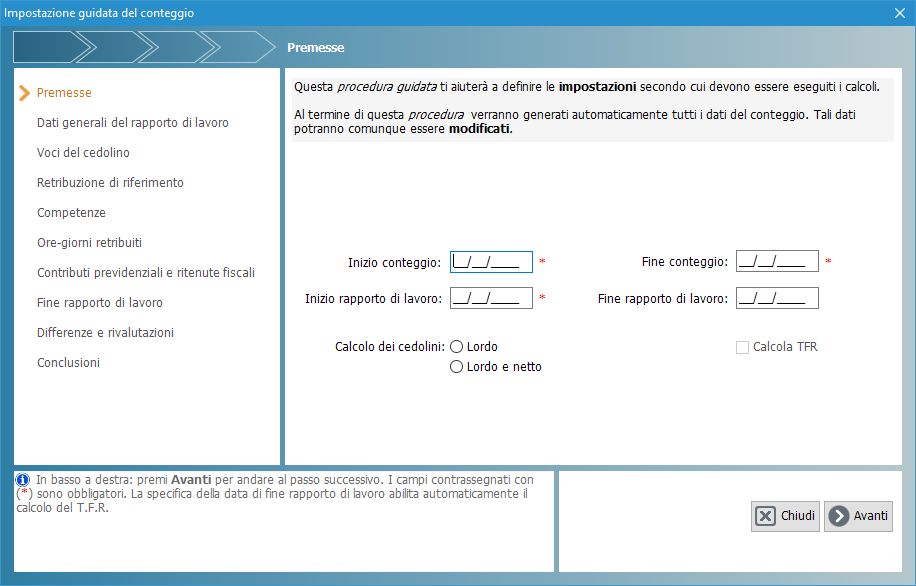This screenshot has height=586, width=916.
Task: Click the Premesse header title
Action: click(315, 47)
